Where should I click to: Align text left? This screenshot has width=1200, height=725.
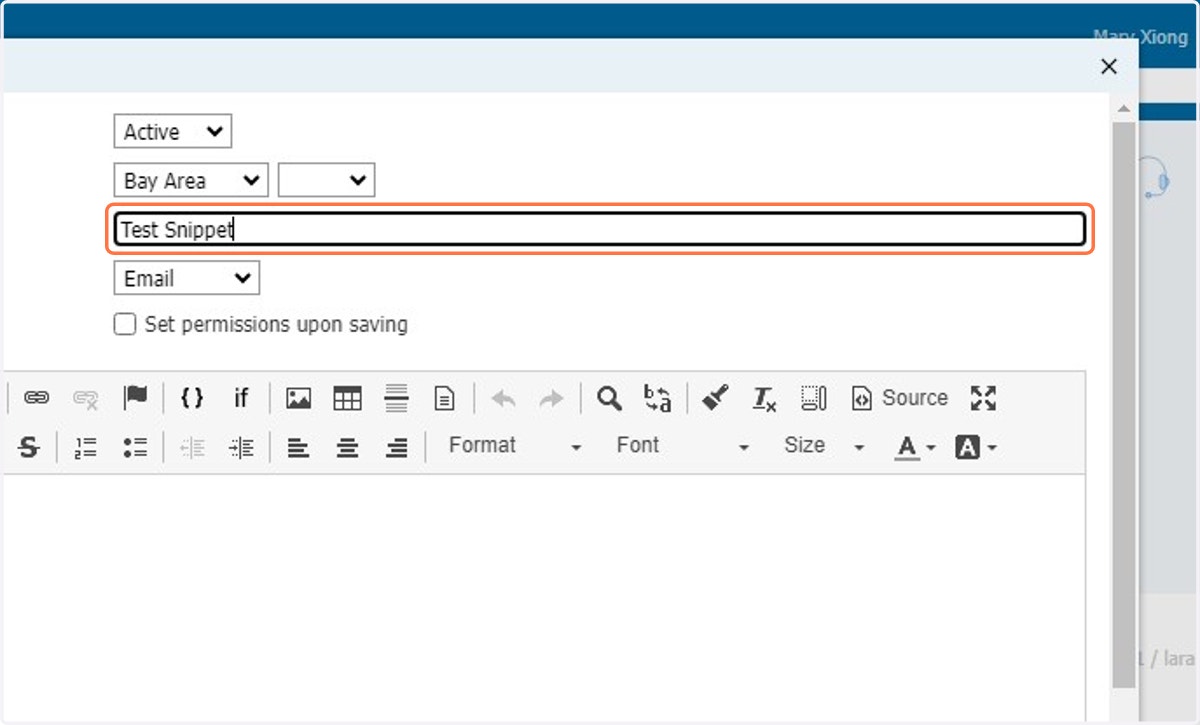298,448
